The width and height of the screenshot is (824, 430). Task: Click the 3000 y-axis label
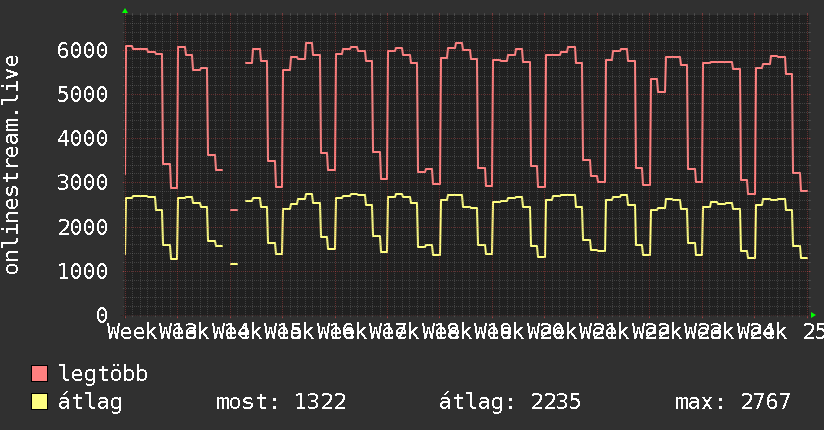point(83,183)
